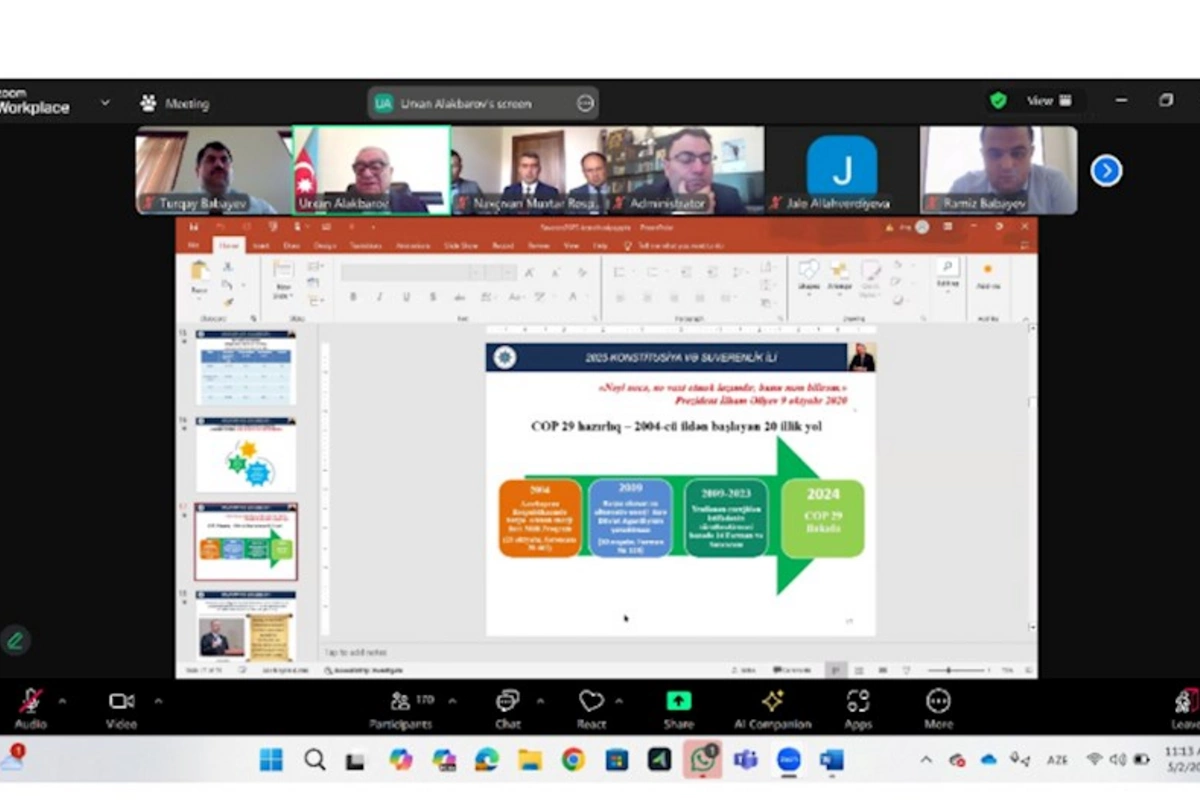The image size is (1200, 800).
Task: Show next participants with blue arrow
Action: tap(1106, 171)
